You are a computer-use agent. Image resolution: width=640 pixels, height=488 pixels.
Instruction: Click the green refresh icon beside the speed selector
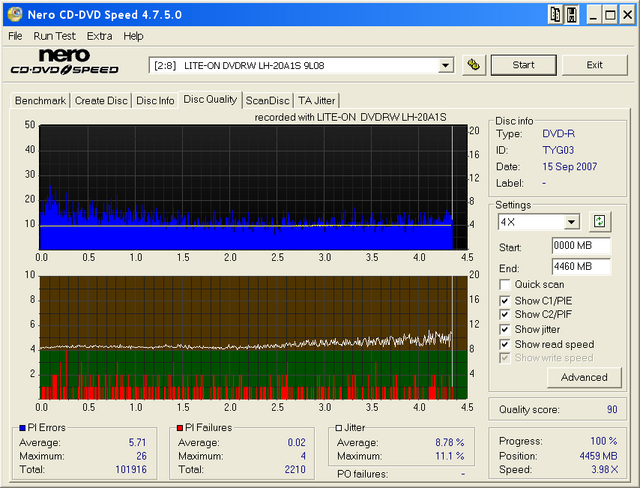pos(599,222)
